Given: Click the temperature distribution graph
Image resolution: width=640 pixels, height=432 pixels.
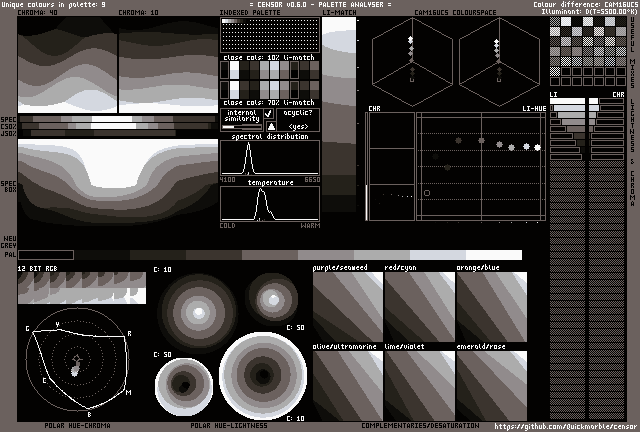Looking at the screenshot, I should [x=270, y=204].
